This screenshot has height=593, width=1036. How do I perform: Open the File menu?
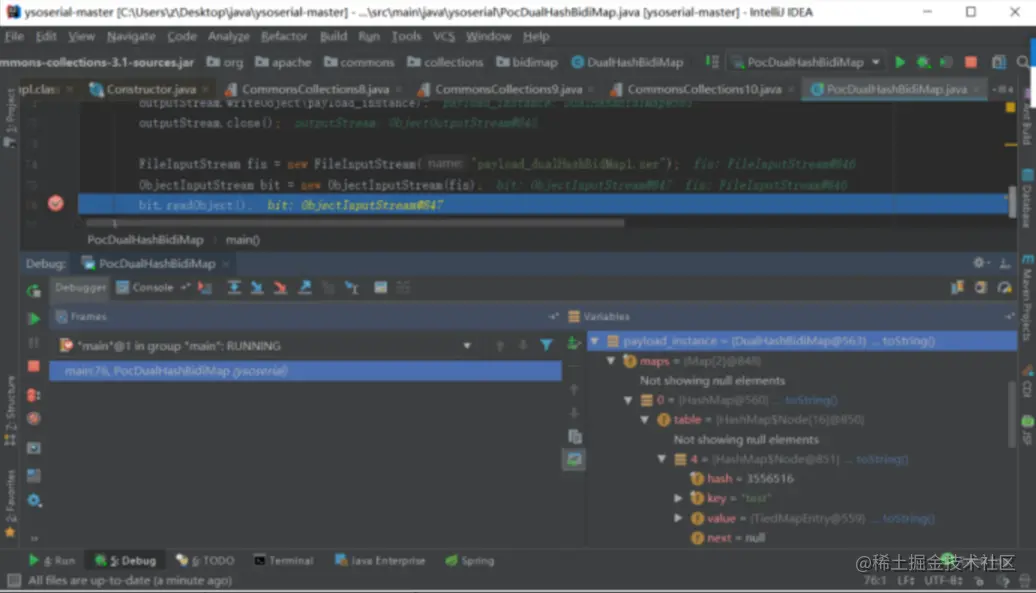coord(14,36)
